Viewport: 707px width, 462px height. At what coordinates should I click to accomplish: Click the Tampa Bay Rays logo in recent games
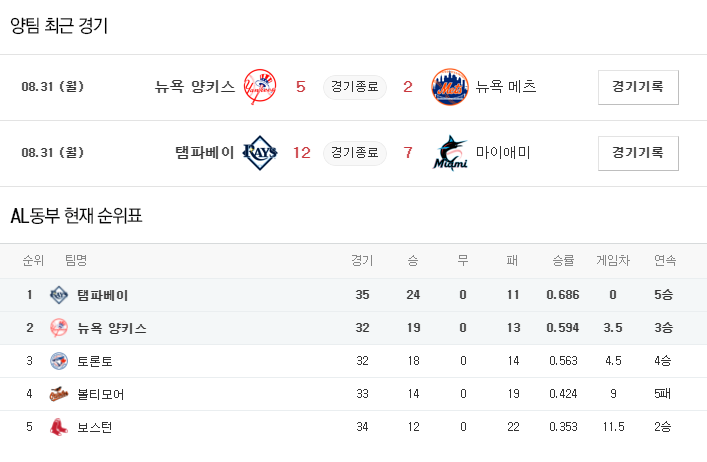click(x=261, y=153)
